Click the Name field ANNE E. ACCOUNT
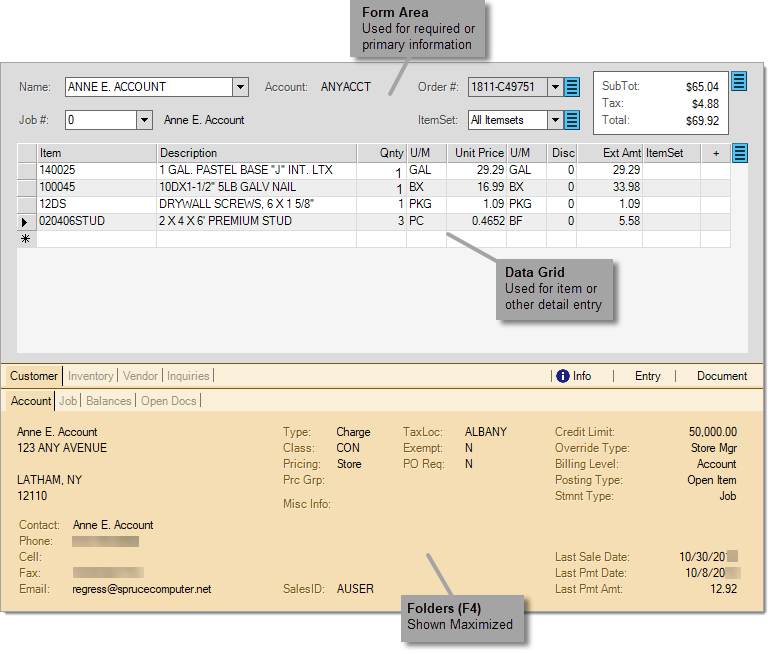This screenshot has height=654, width=771. (x=148, y=87)
